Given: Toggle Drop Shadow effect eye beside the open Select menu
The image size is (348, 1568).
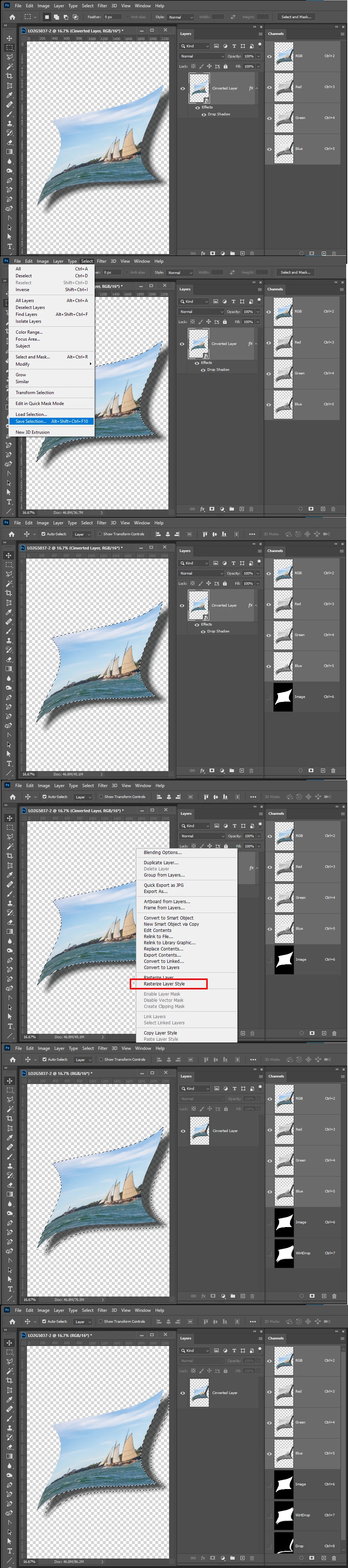Looking at the screenshot, I should click(203, 369).
